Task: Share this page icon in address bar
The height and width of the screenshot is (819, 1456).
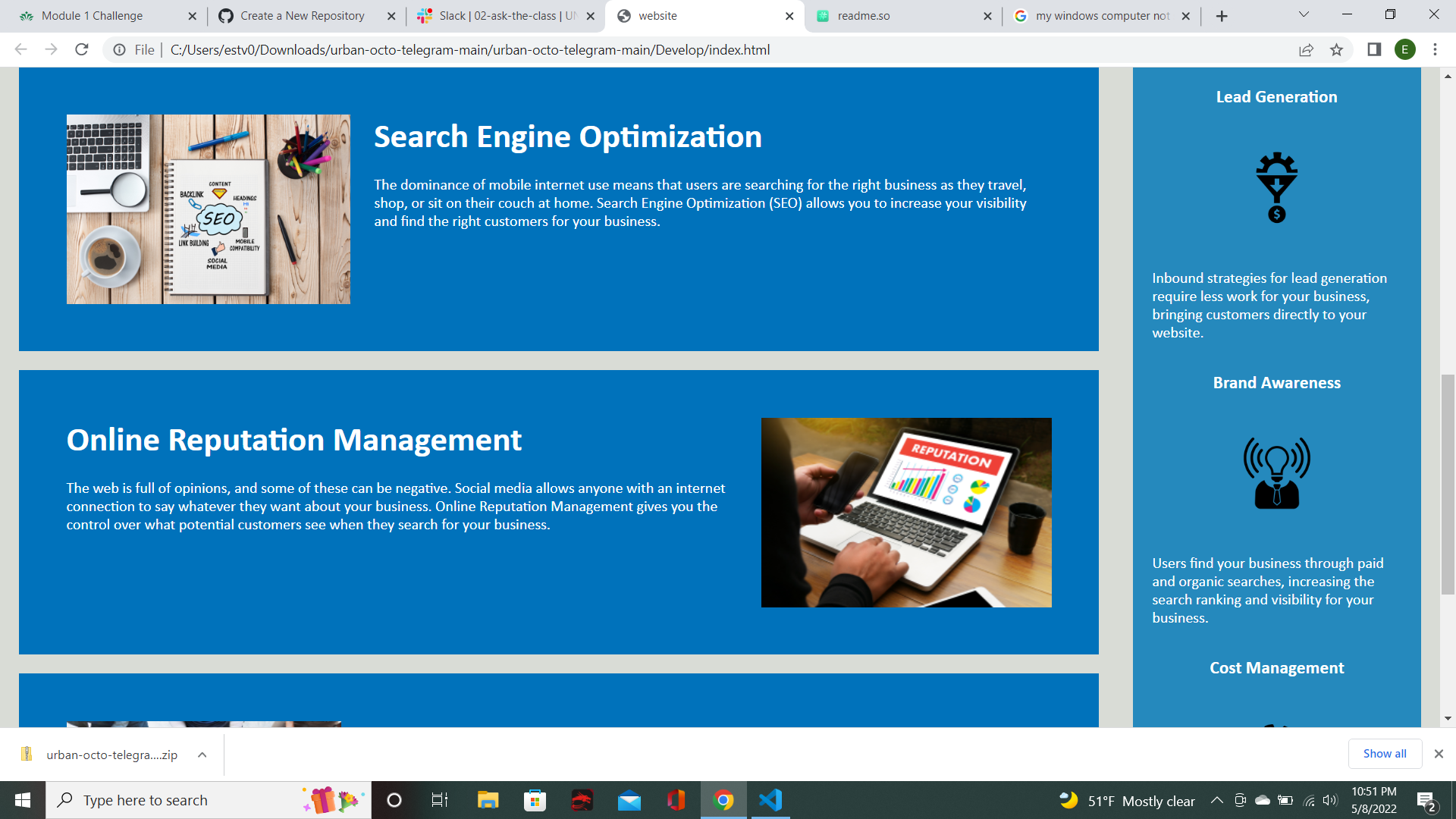Action: [x=1306, y=50]
